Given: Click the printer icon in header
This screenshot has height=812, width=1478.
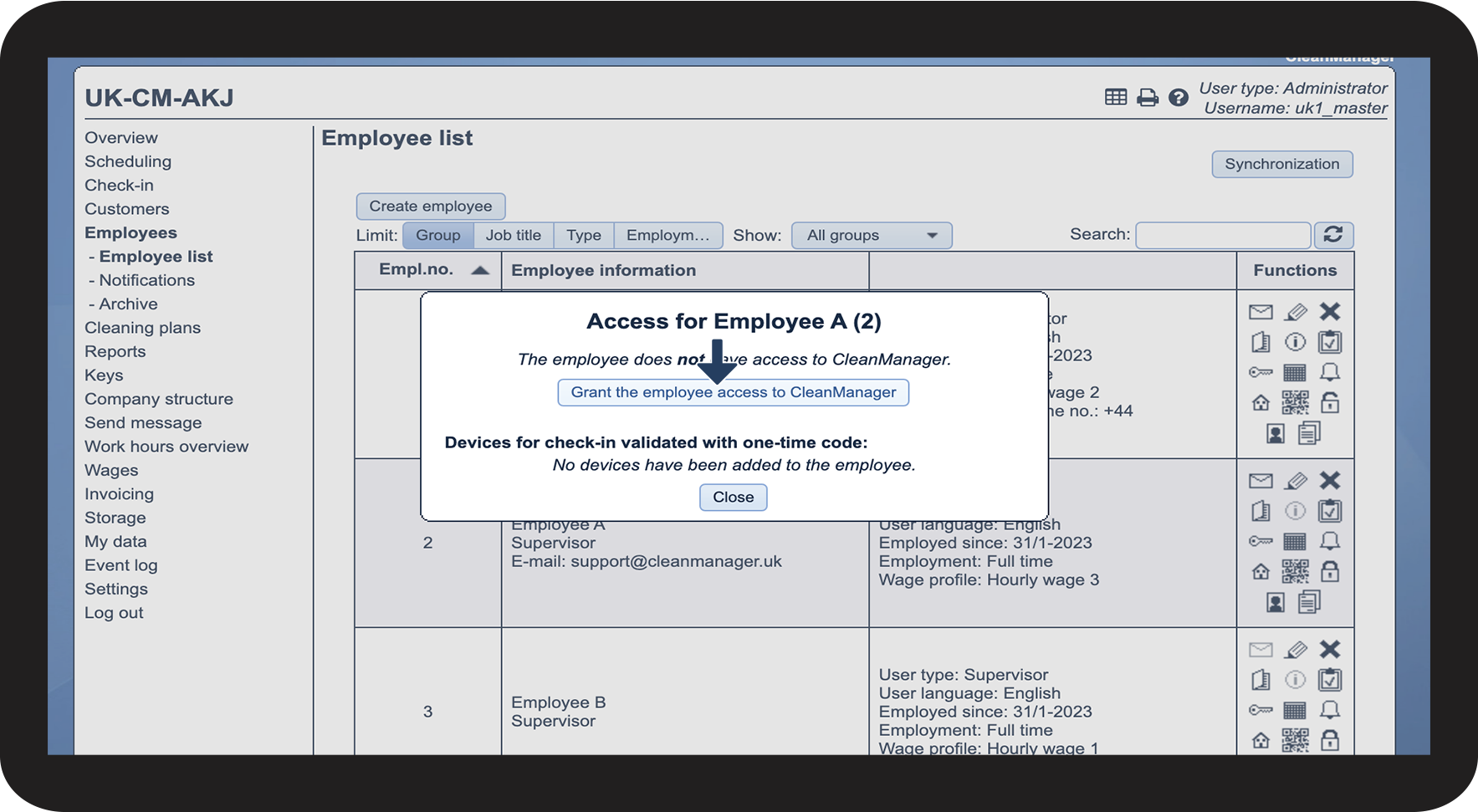Looking at the screenshot, I should click(x=1148, y=98).
